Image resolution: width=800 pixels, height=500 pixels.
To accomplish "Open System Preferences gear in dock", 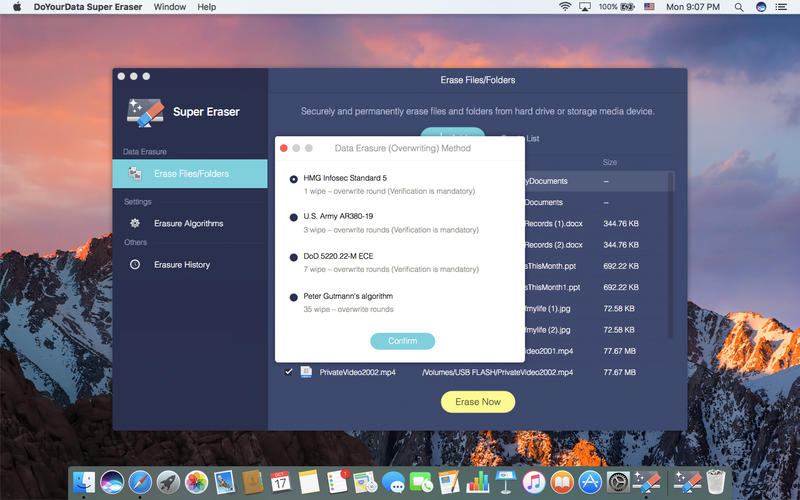I will (x=618, y=482).
